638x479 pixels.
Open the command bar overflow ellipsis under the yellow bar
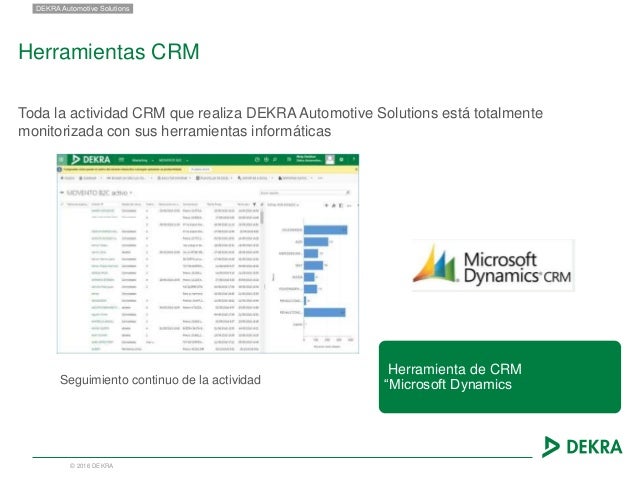coord(320,178)
